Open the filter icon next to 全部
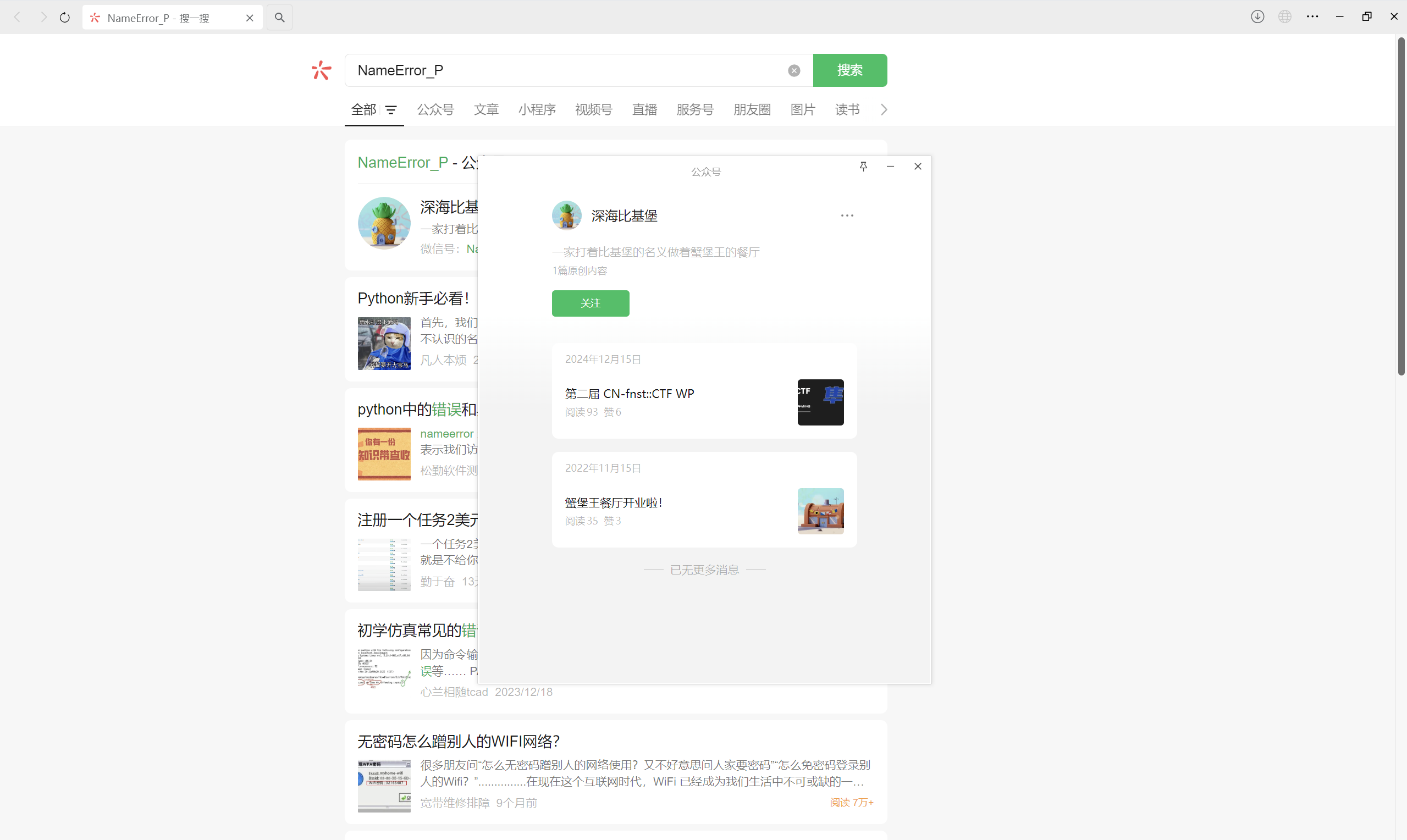This screenshot has width=1407, height=840. pyautogui.click(x=391, y=110)
